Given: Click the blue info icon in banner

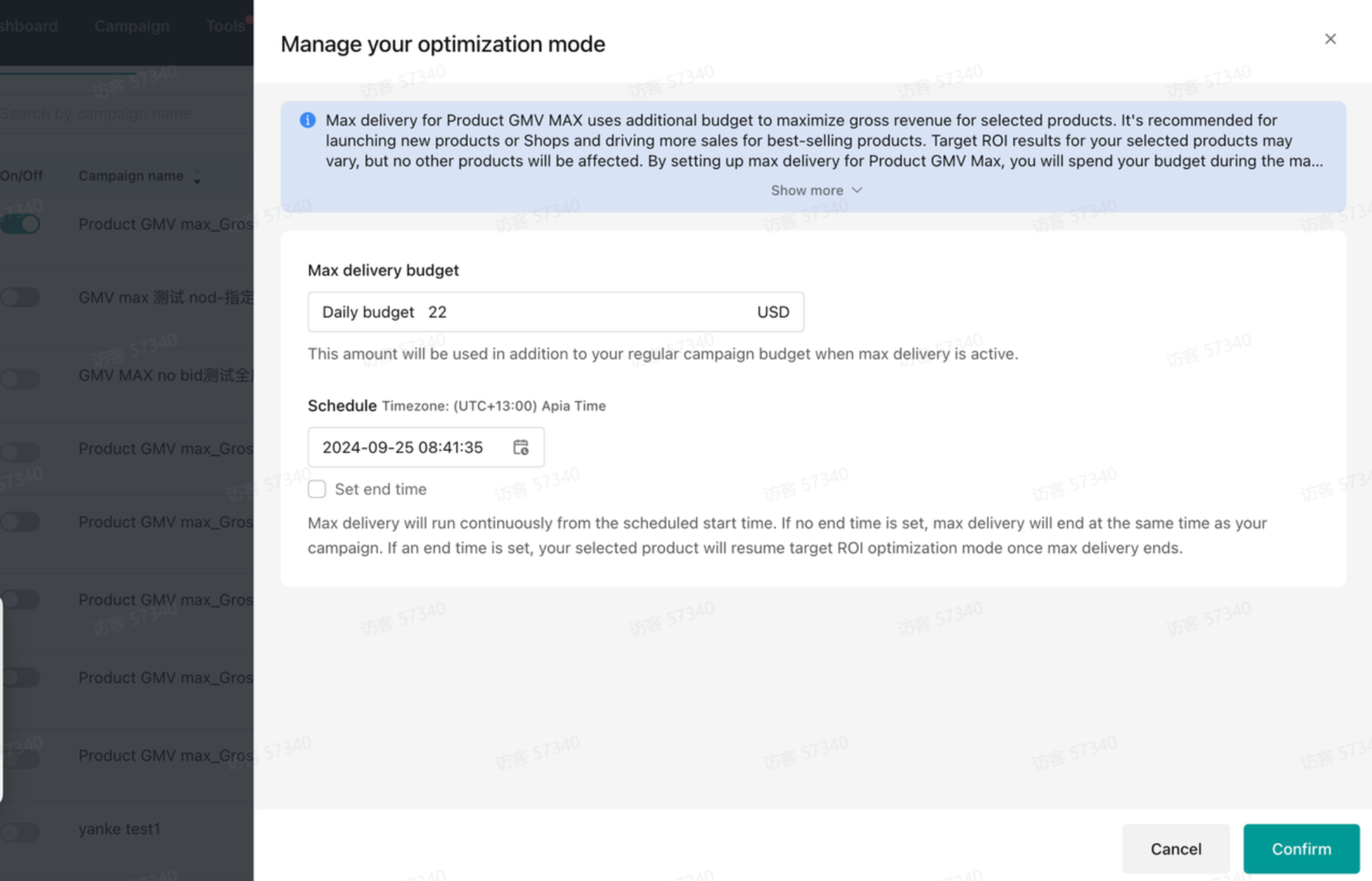Looking at the screenshot, I should (x=307, y=120).
